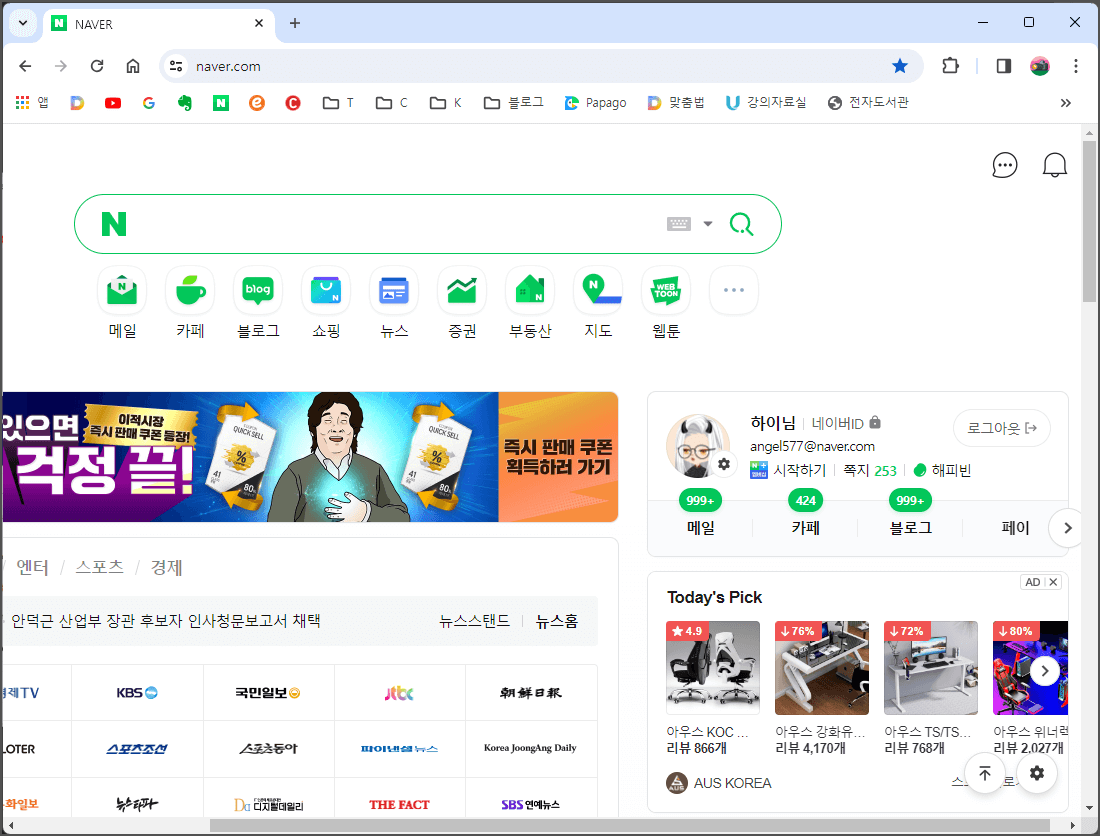Screen dimensions: 1100x836
Task: Open Papago from the bookmarks bar
Action: click(x=595, y=102)
